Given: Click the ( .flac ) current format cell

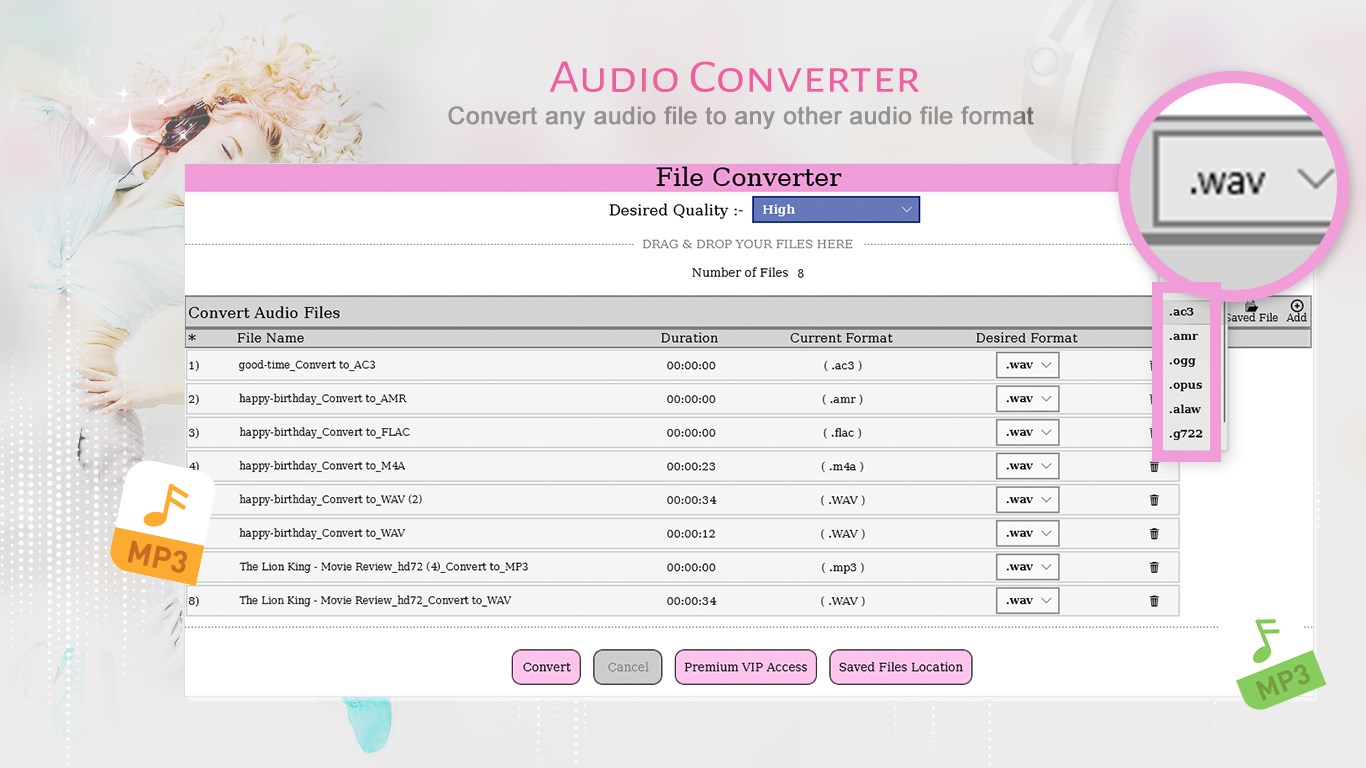Looking at the screenshot, I should pyautogui.click(x=842, y=433).
